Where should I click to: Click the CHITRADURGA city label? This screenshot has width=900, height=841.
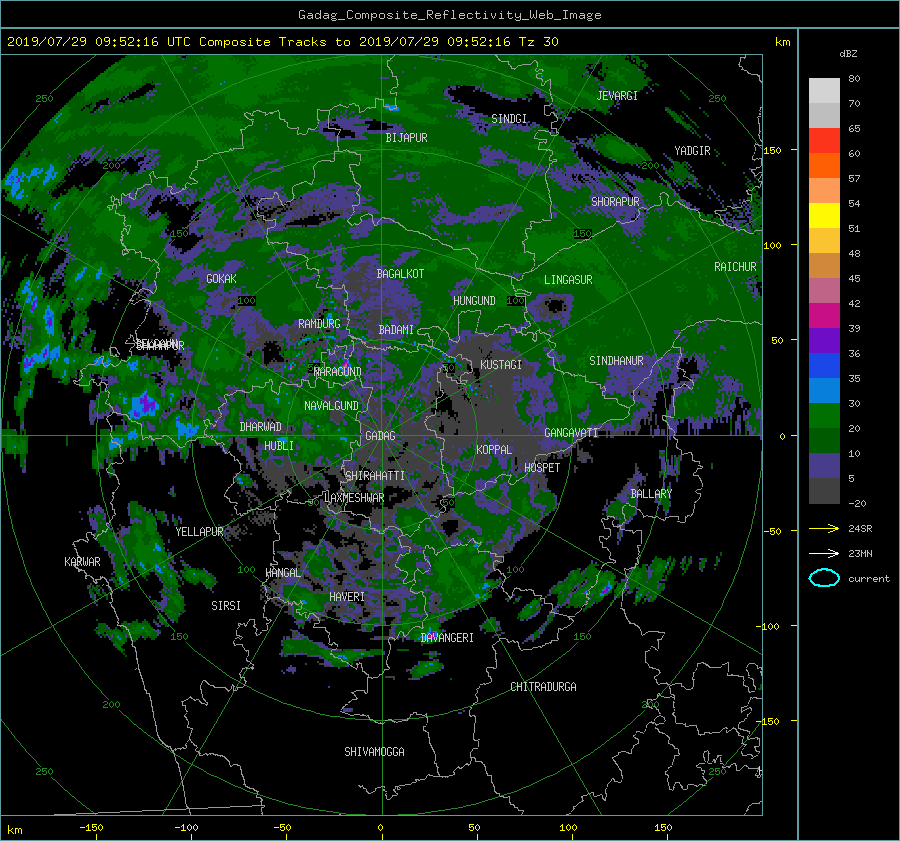point(544,687)
